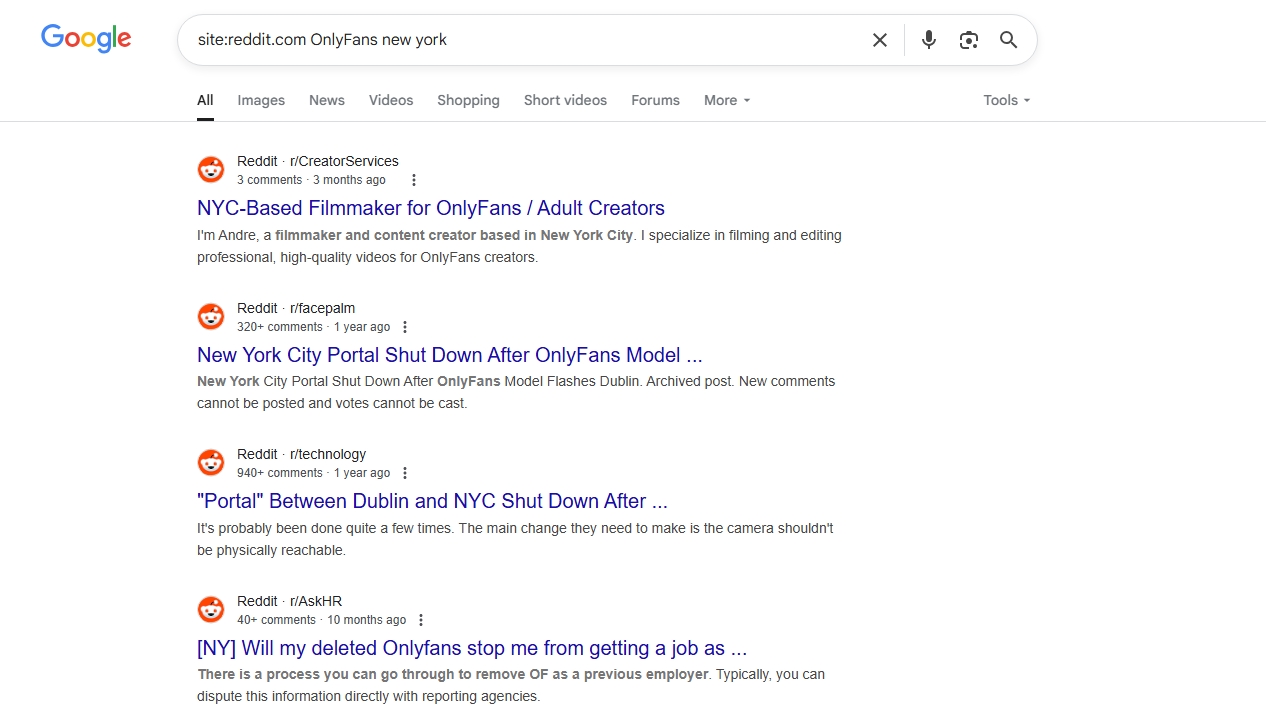Click snippet 'It's probably been done quite a few times'

pyautogui.click(x=515, y=539)
